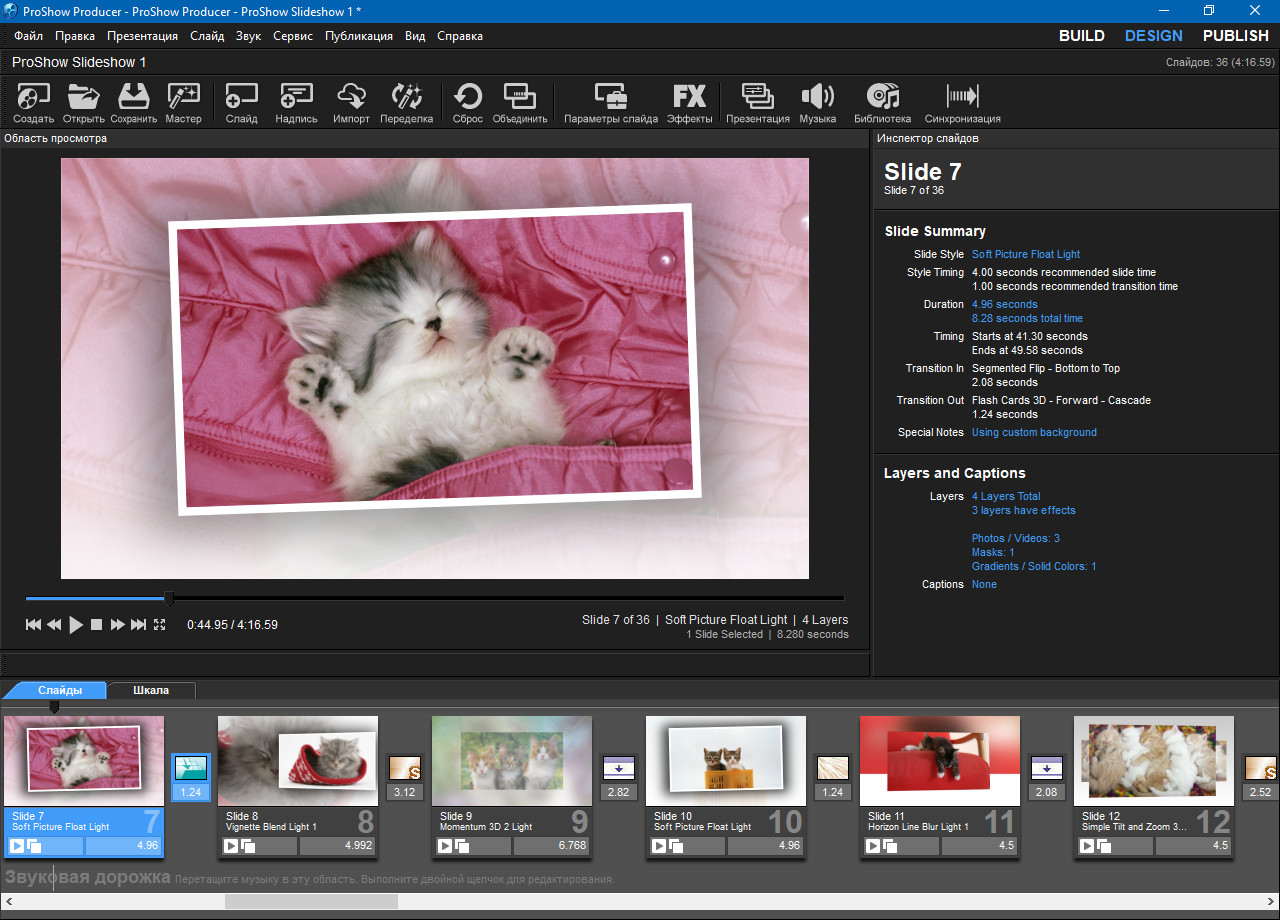The height and width of the screenshot is (920, 1280).
Task: Click the Импорт toolbar icon
Action: click(351, 98)
